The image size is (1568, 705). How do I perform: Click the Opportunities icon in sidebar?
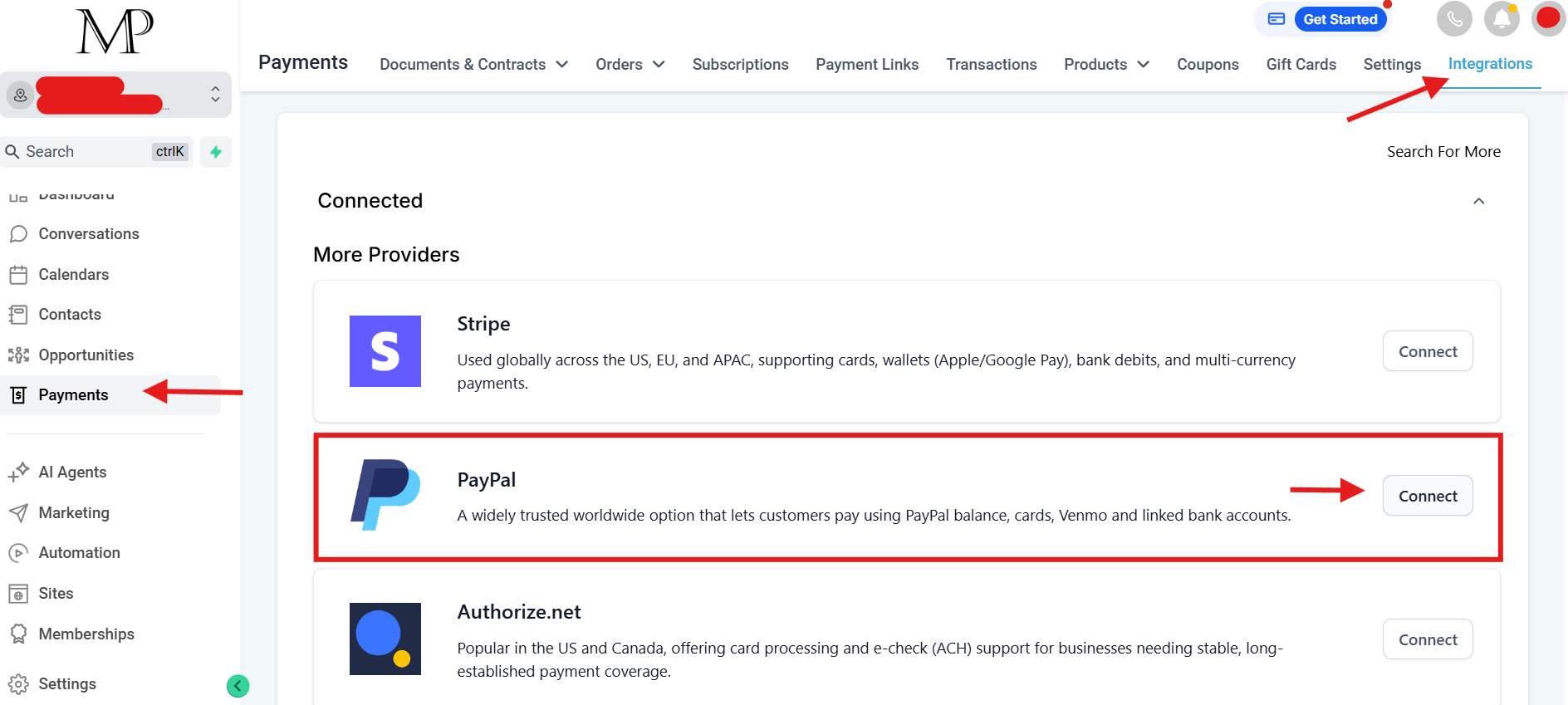point(18,355)
